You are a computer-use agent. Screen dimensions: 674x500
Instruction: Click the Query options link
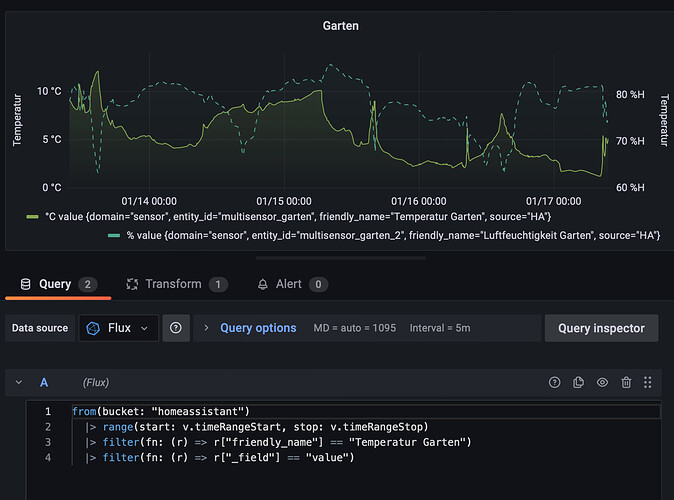pyautogui.click(x=258, y=328)
